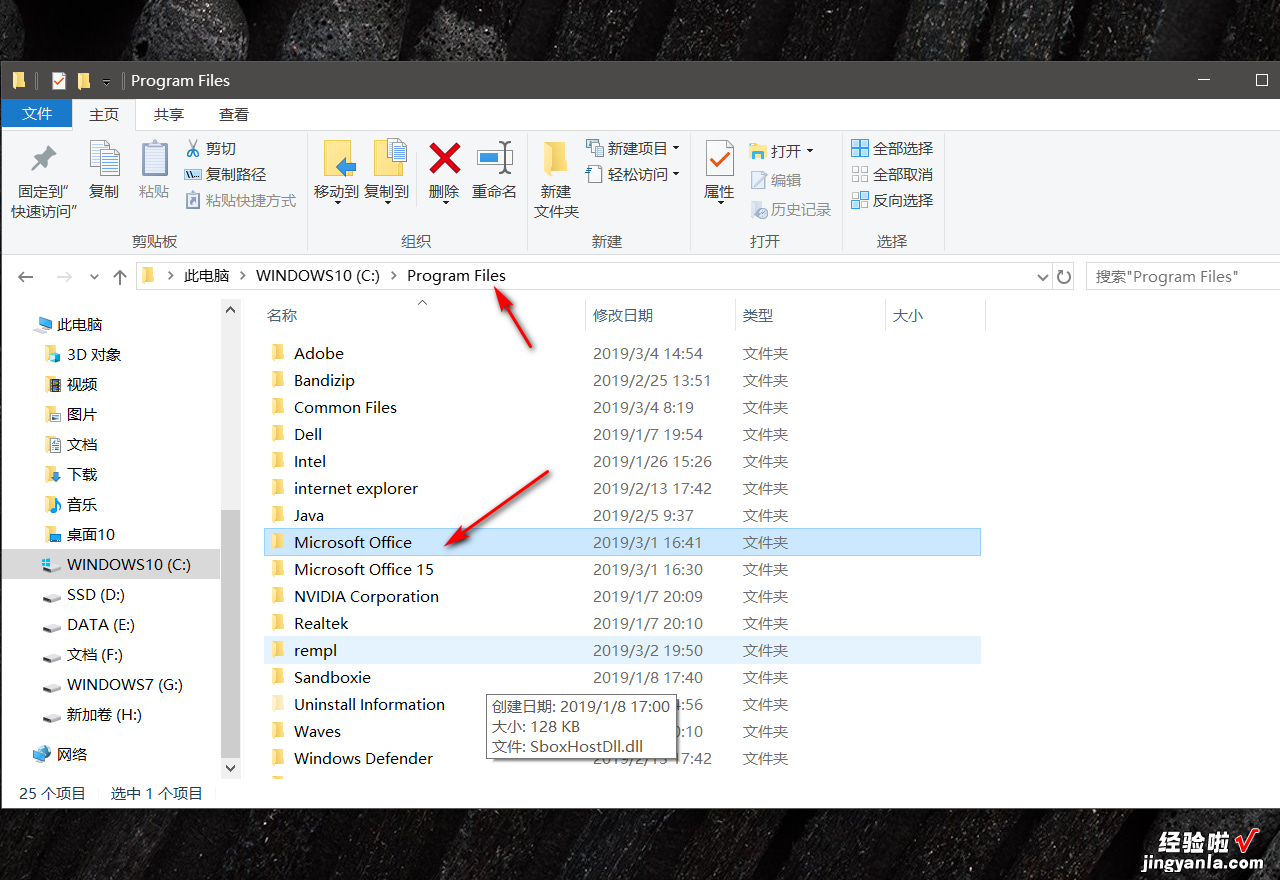The height and width of the screenshot is (880, 1280).
Task: Create New folder (新建文件夹)
Action: tap(556, 180)
